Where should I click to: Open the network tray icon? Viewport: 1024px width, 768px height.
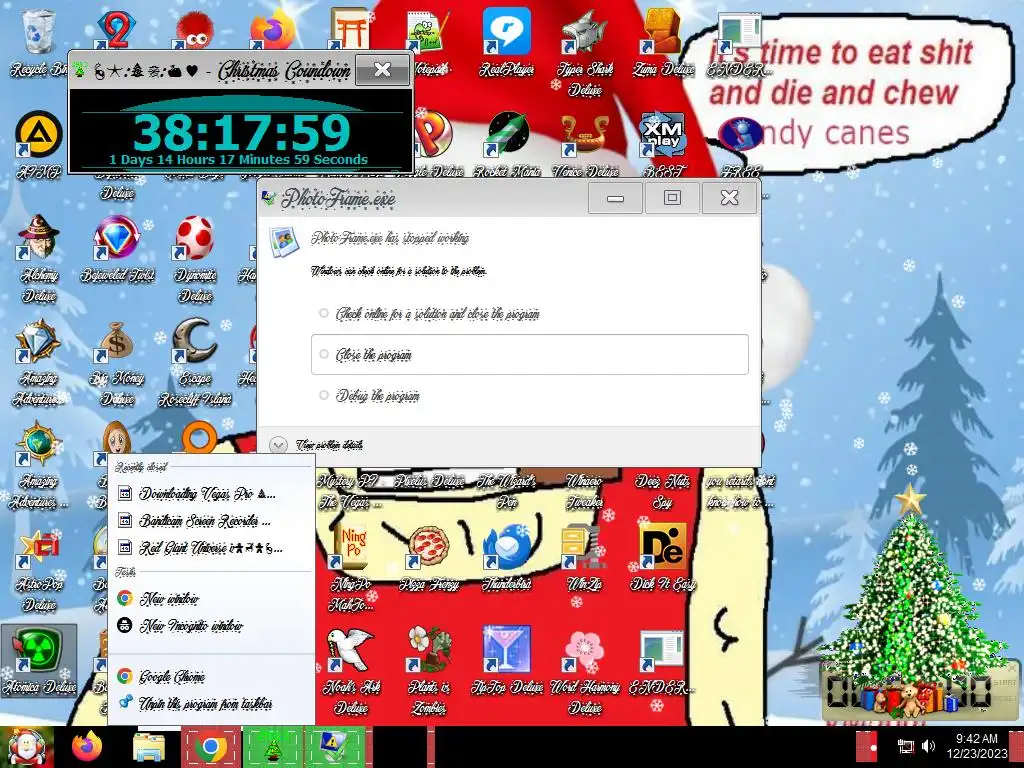[x=906, y=746]
